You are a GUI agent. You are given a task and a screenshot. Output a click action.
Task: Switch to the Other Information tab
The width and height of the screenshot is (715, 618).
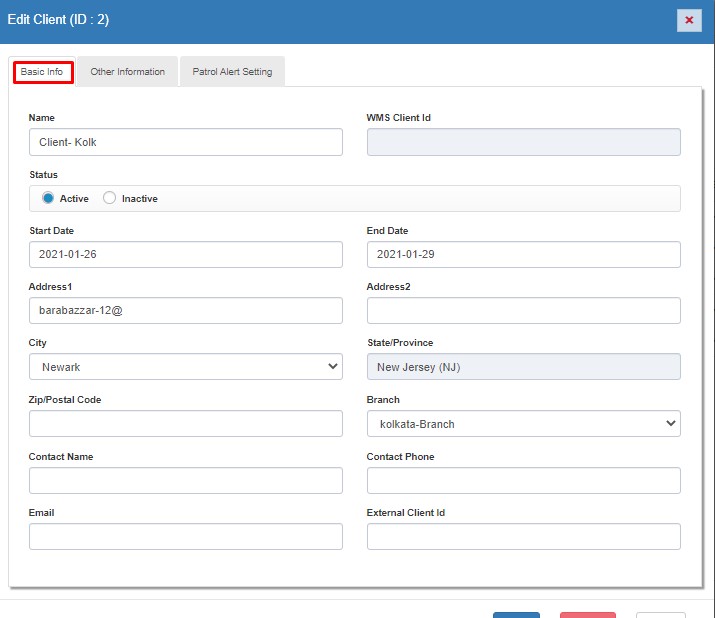click(x=127, y=72)
